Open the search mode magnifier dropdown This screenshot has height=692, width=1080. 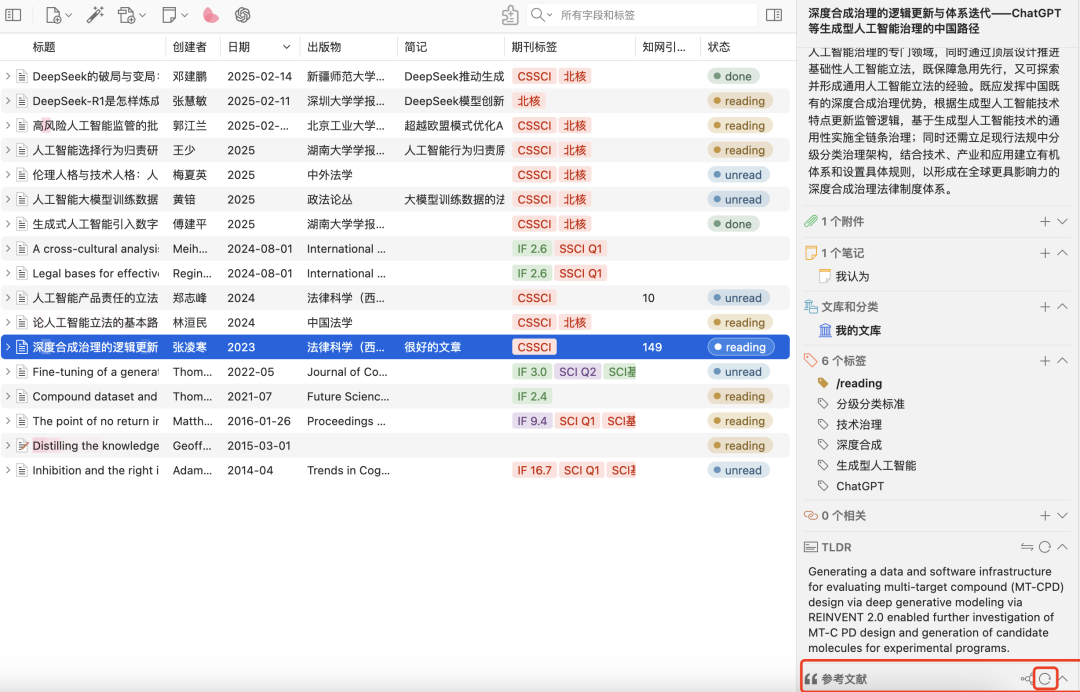pos(542,14)
